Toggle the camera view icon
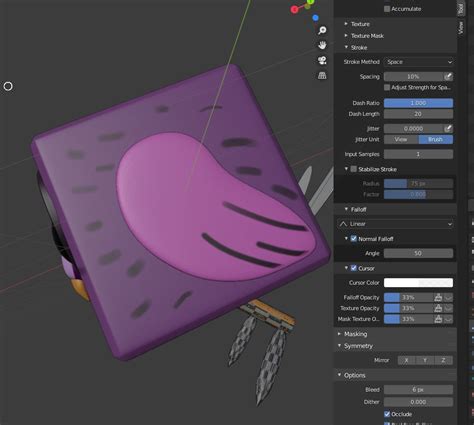This screenshot has height=425, width=474. coord(322,60)
